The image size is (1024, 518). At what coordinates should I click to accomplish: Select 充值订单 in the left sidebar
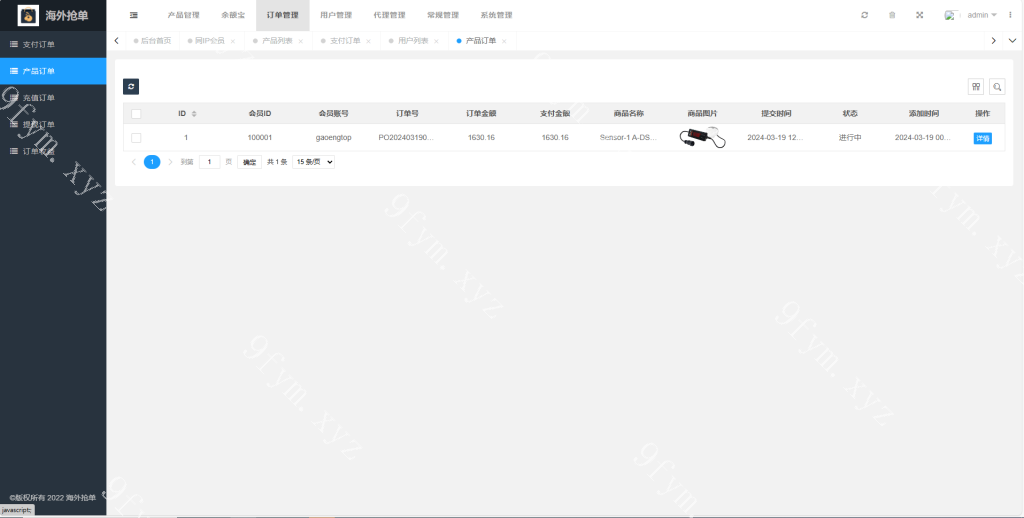(53, 98)
